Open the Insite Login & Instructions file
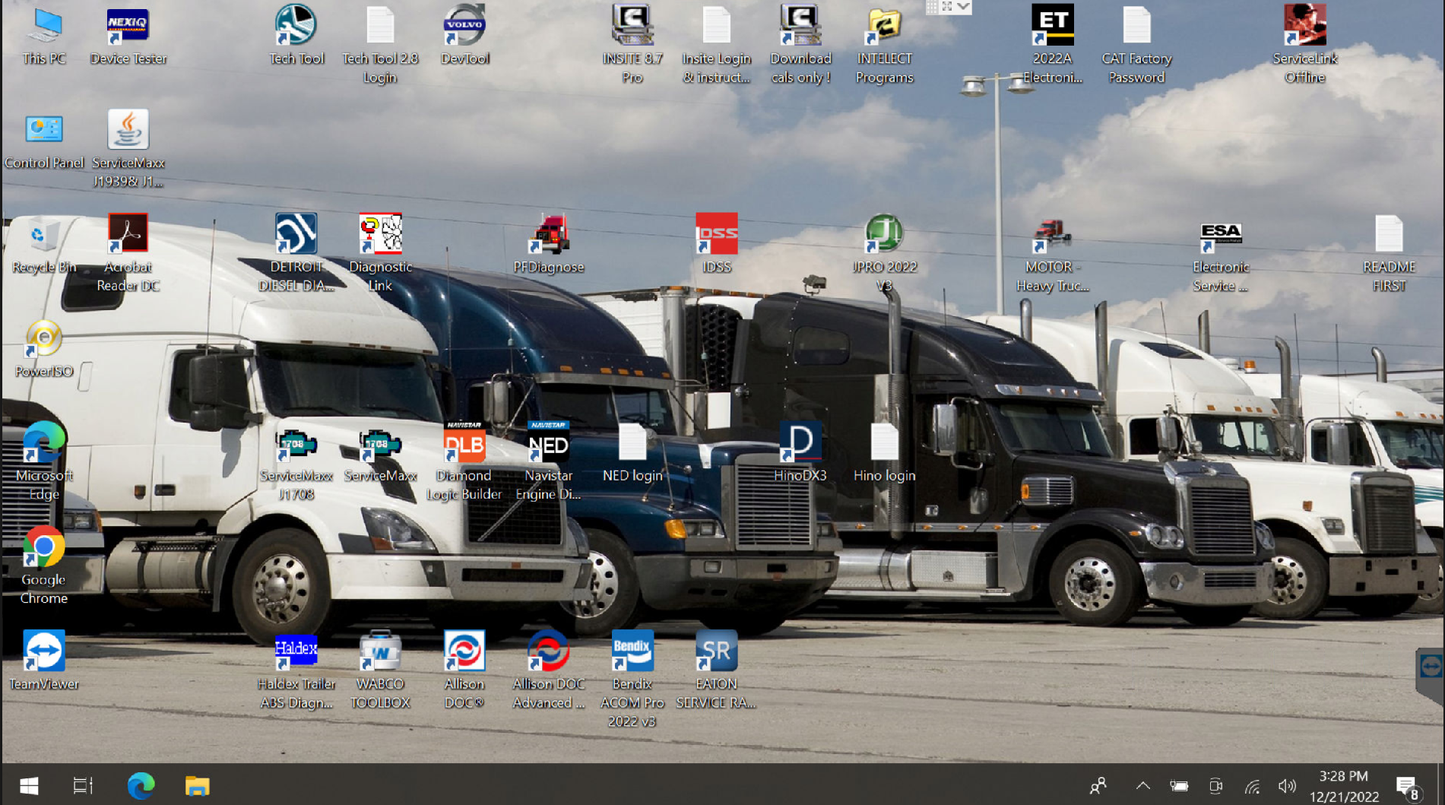Viewport: 1445px width, 805px height. (x=716, y=45)
